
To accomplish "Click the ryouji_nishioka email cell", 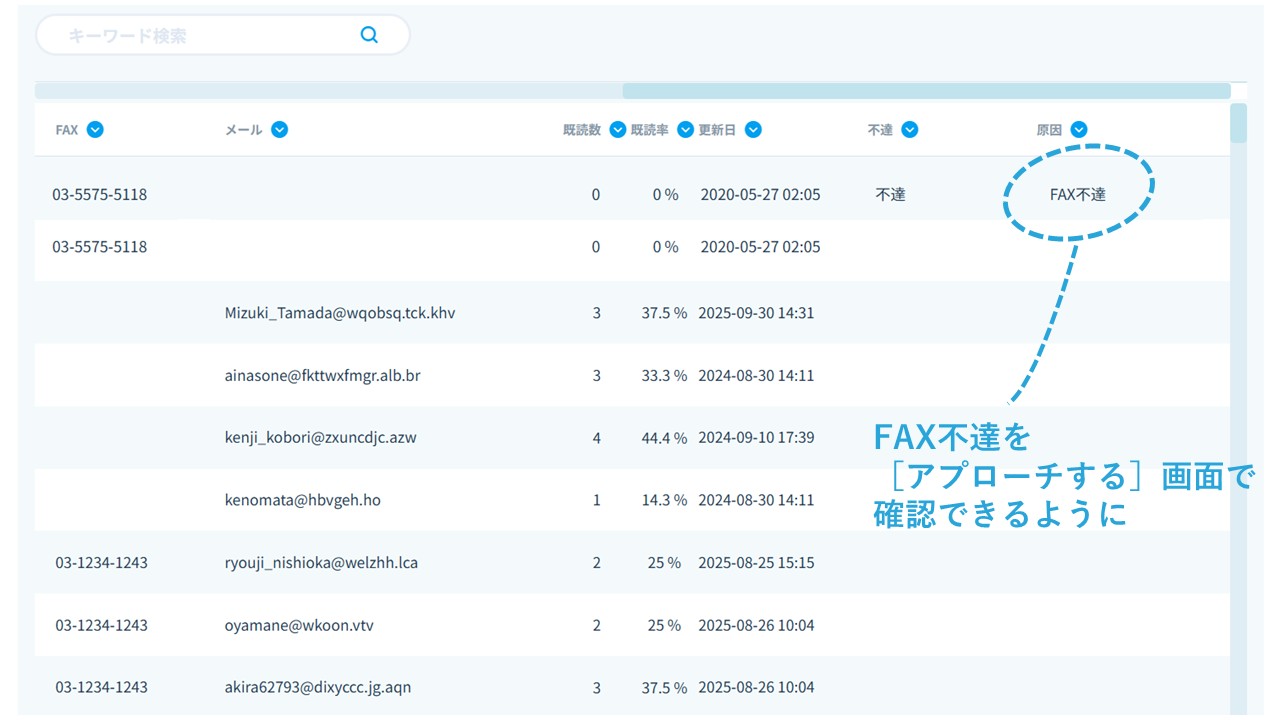I will point(321,562).
